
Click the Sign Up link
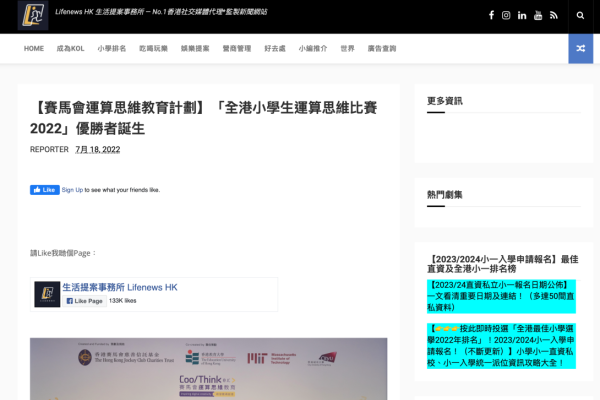click(x=72, y=190)
